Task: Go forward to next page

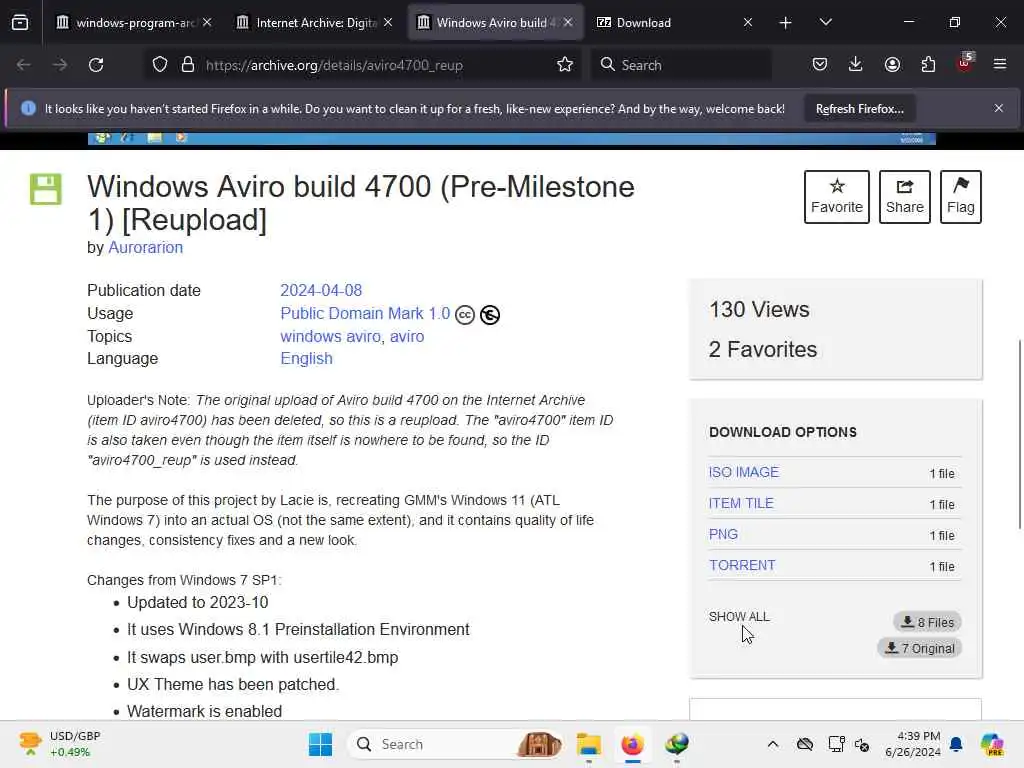Action: (59, 65)
